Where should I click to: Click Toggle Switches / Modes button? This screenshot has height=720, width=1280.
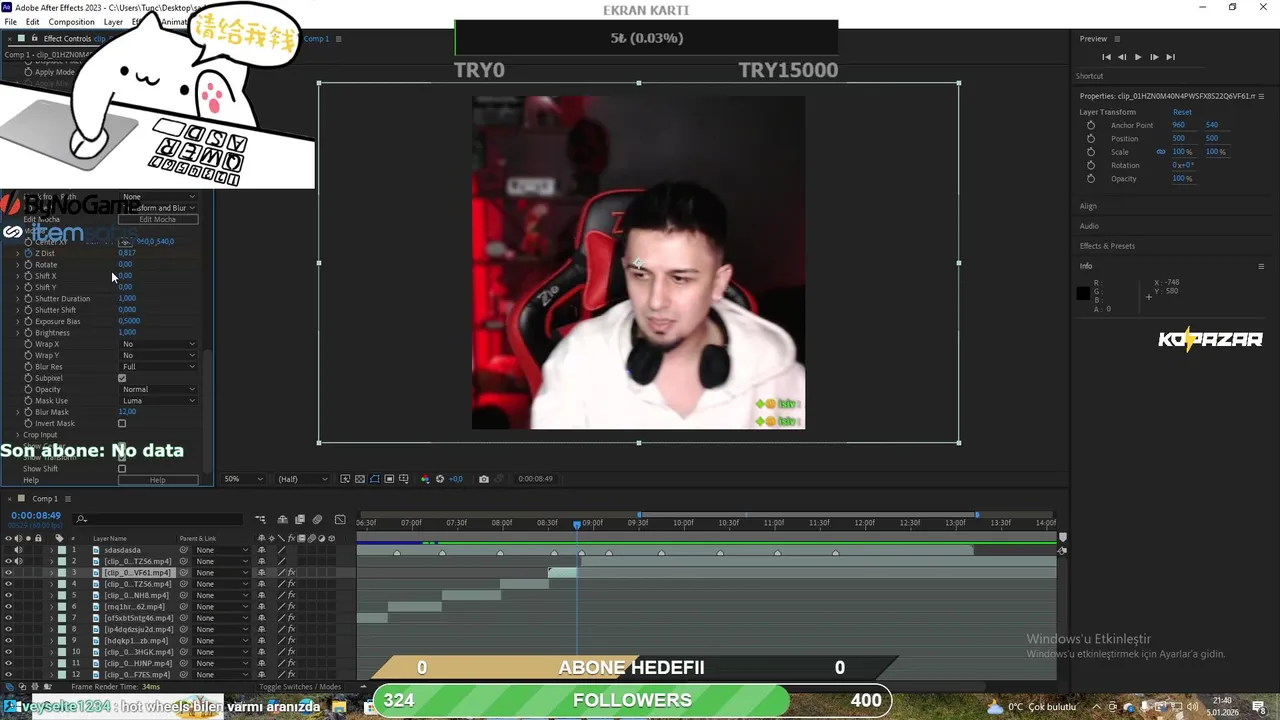click(300, 687)
